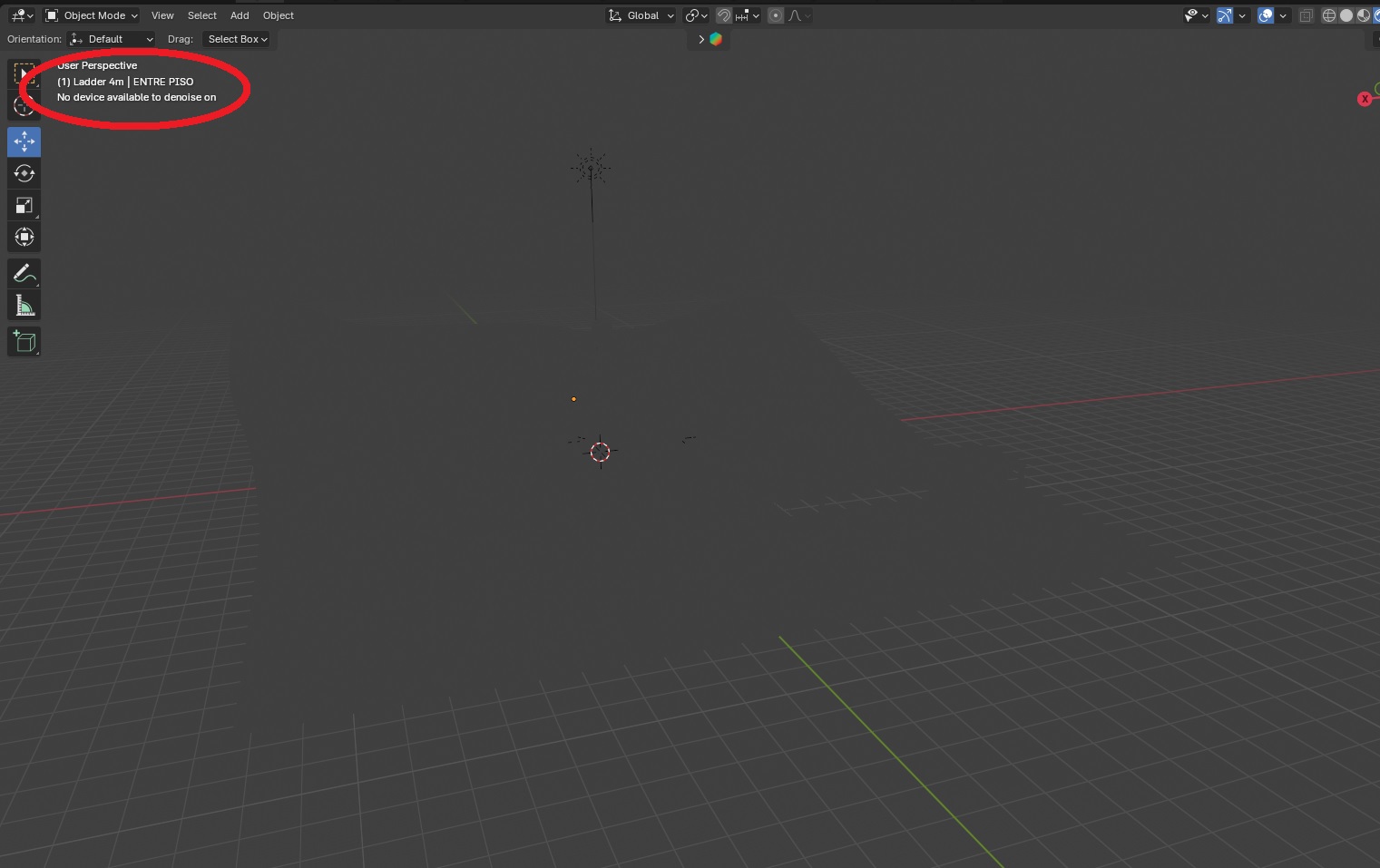1380x868 pixels.
Task: Open the Select menu
Action: (202, 15)
